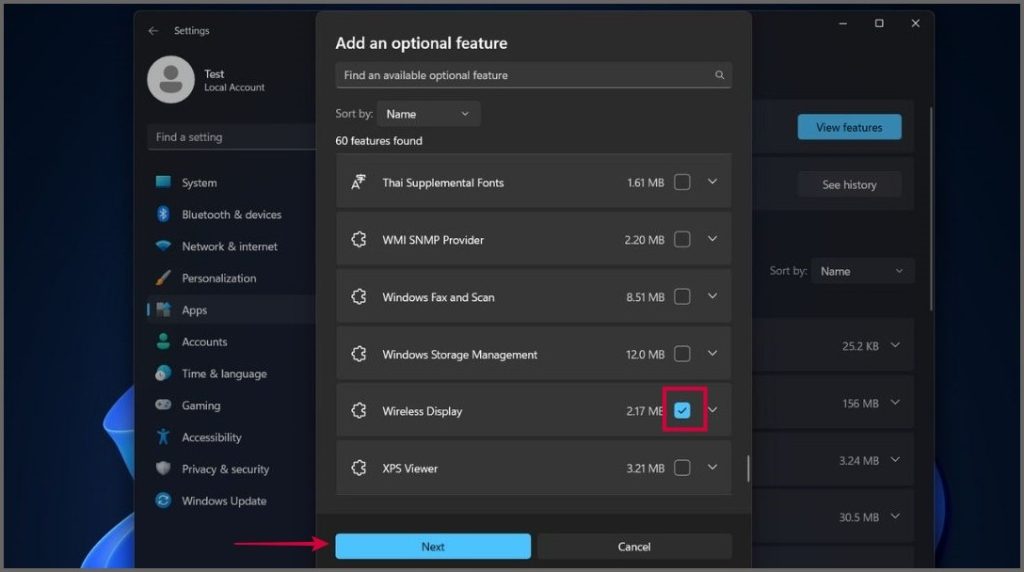Expand the 3.24 MB item in background list

click(x=895, y=460)
